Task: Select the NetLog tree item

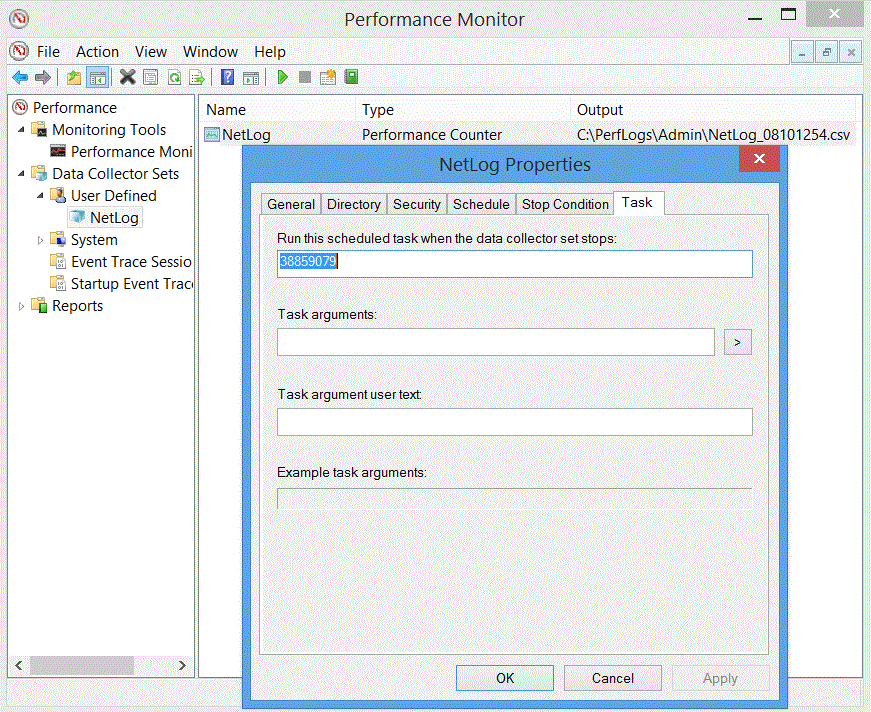Action: tap(114, 218)
